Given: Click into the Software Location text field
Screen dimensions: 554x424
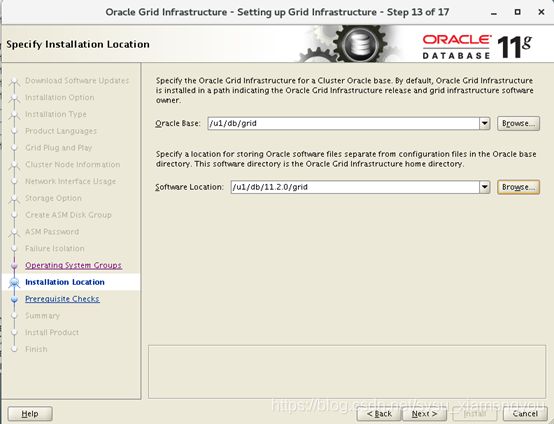Looking at the screenshot, I should tap(355, 187).
